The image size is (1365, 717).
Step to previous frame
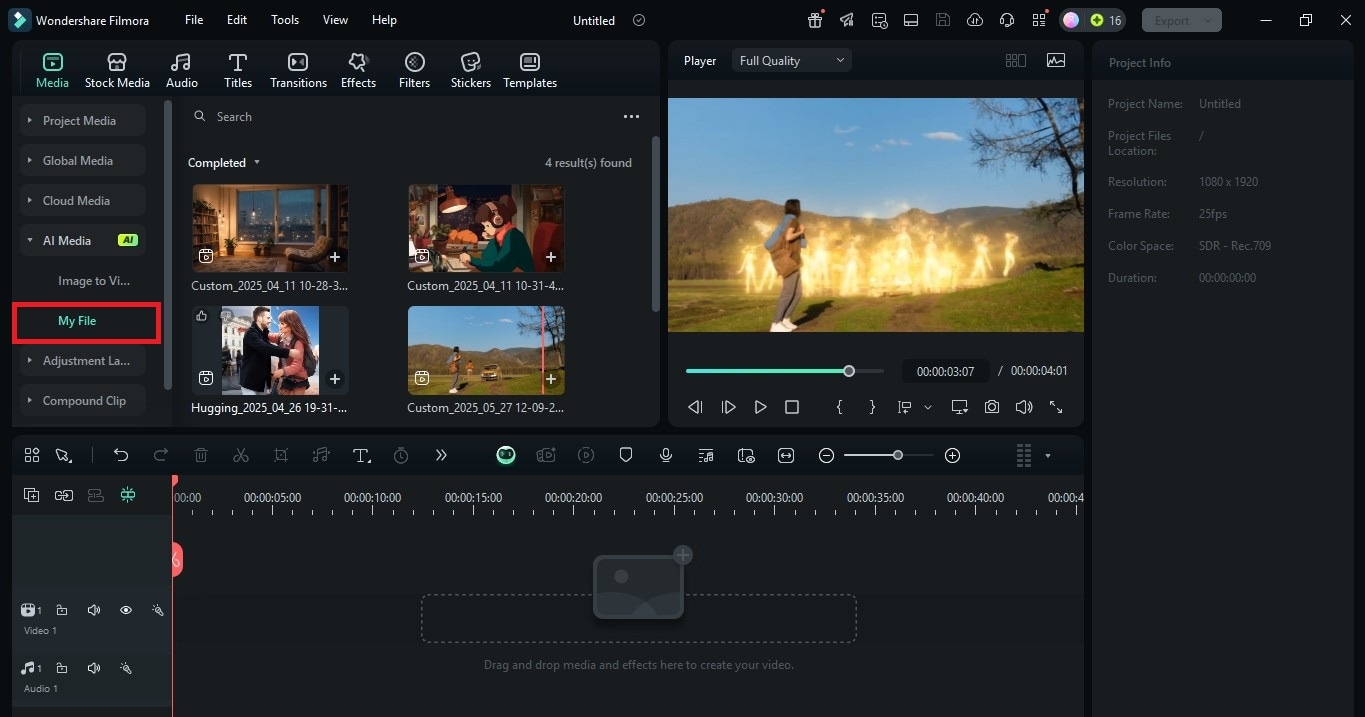click(x=695, y=407)
